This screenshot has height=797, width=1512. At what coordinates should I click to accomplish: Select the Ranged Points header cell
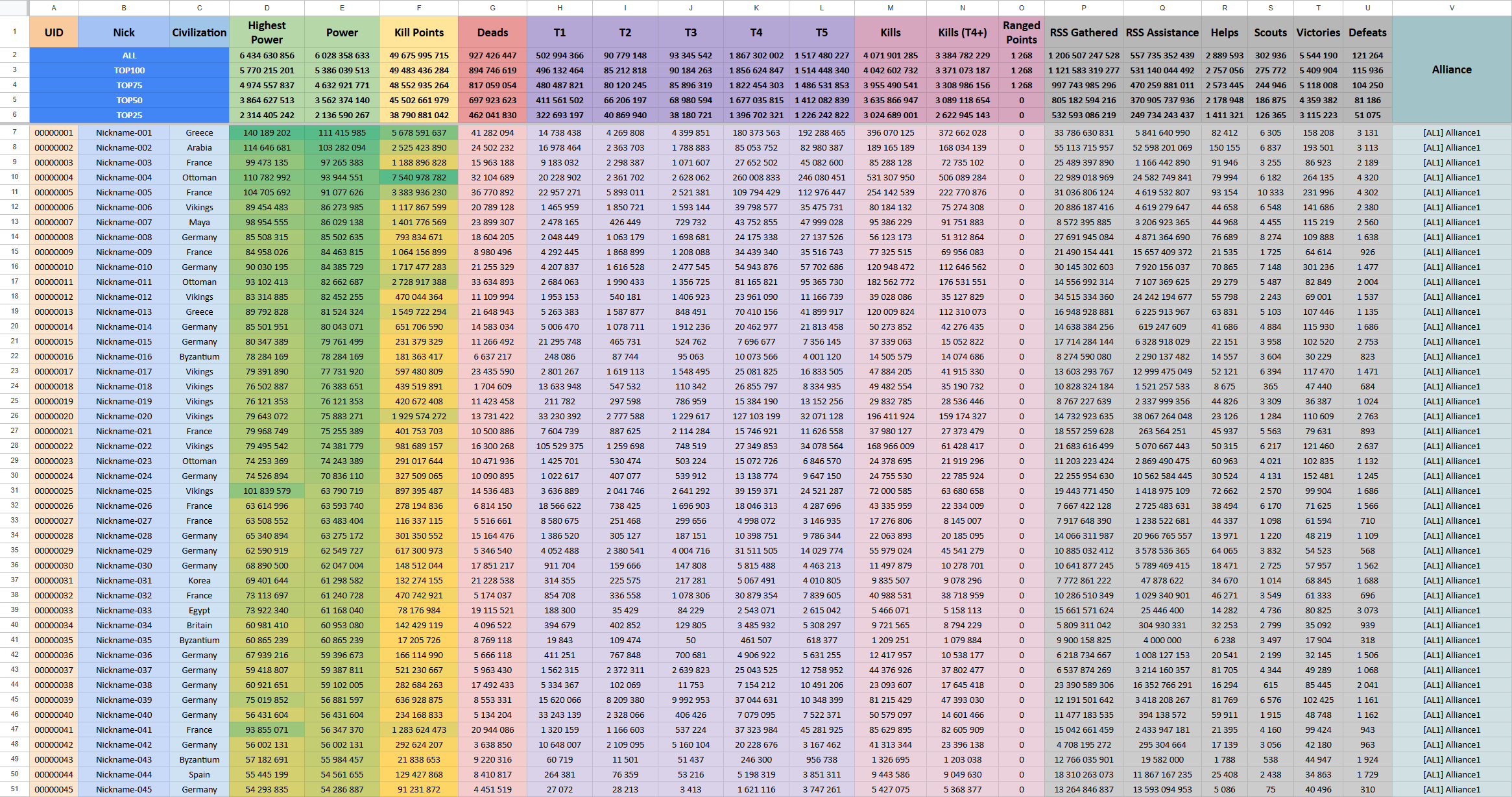point(1022,32)
